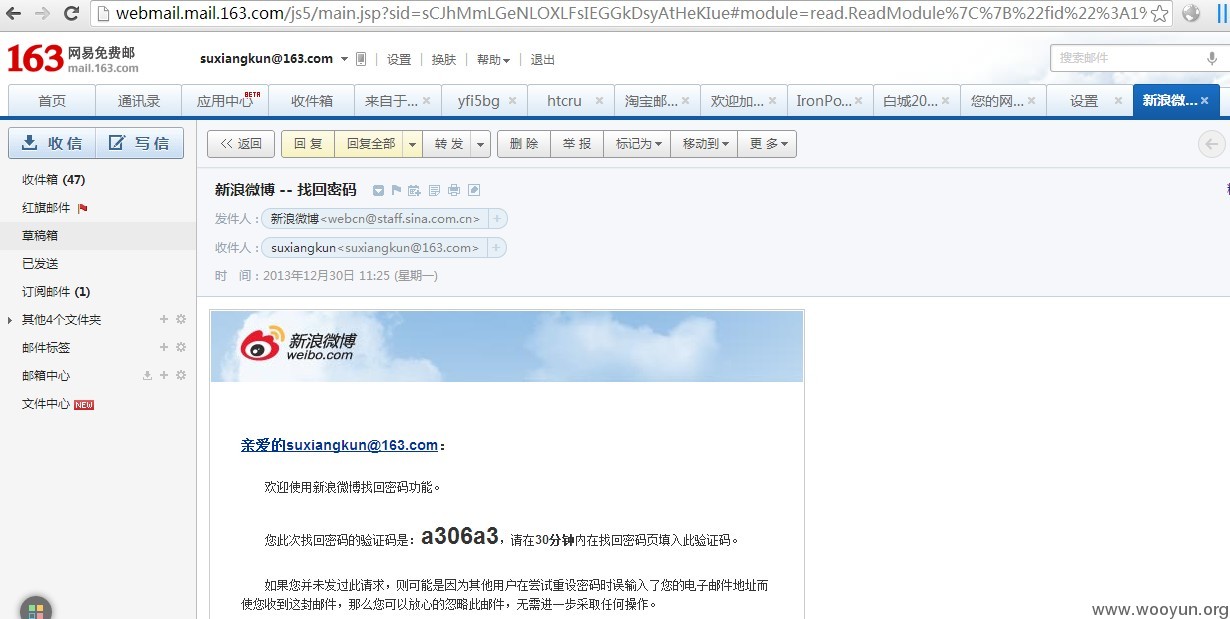Switch to the 应用中心 tab
The height and width of the screenshot is (619, 1230).
click(x=226, y=101)
